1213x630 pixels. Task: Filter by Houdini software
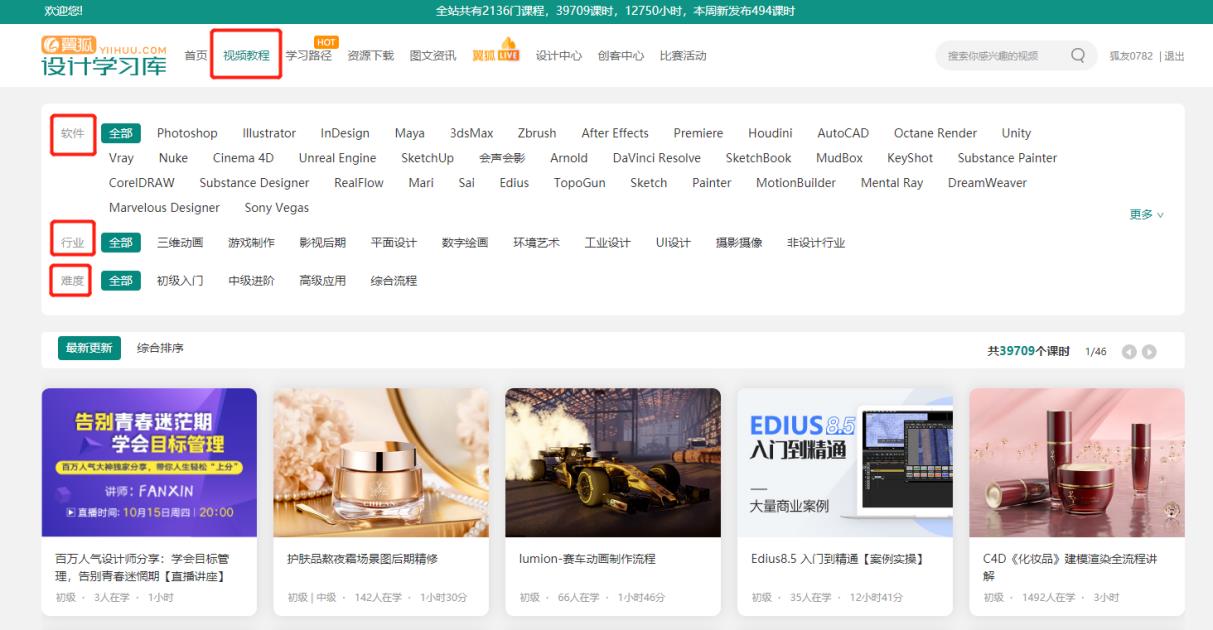[x=770, y=133]
